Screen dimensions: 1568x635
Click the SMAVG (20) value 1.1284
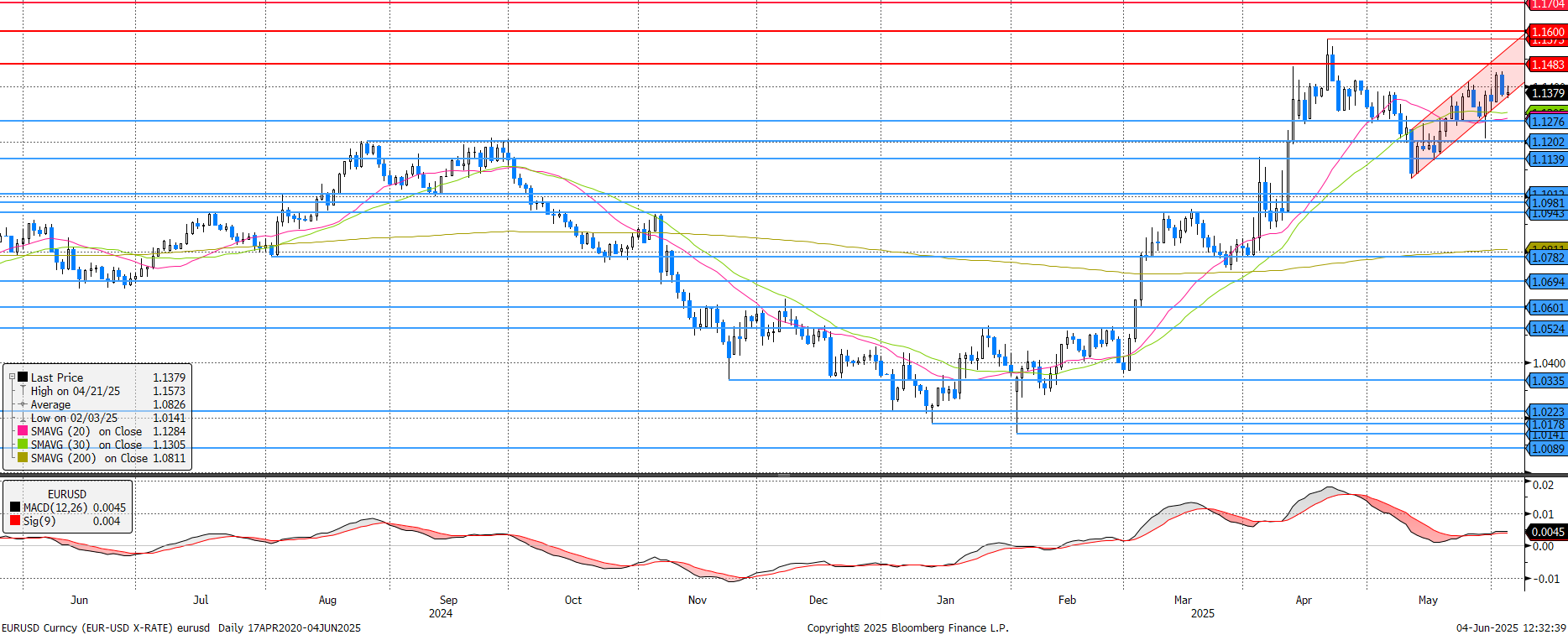pyautogui.click(x=169, y=431)
